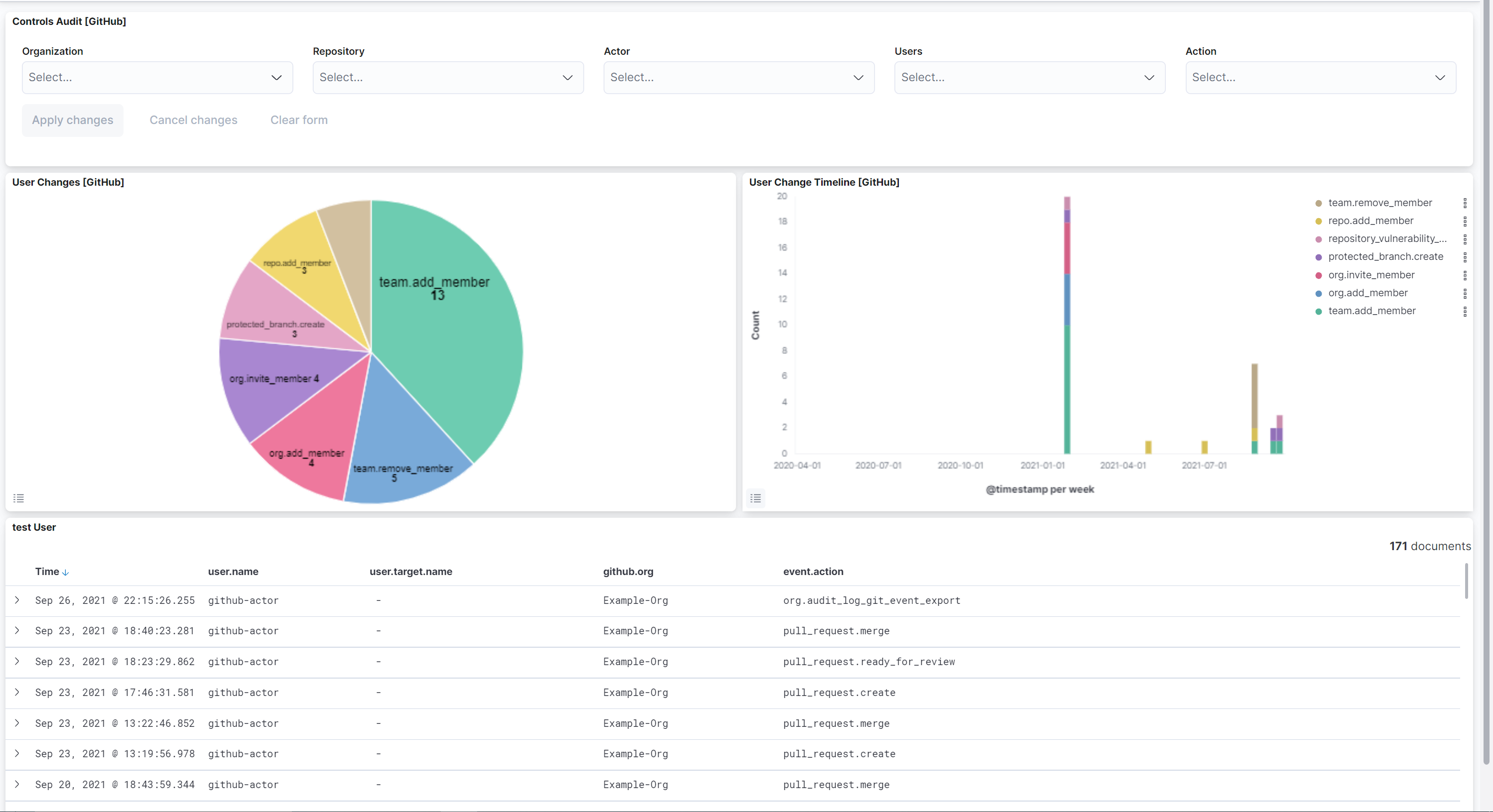Screen dimensions: 1493x812
Task: Click protected_branch.create legend label
Action: click(x=1386, y=257)
